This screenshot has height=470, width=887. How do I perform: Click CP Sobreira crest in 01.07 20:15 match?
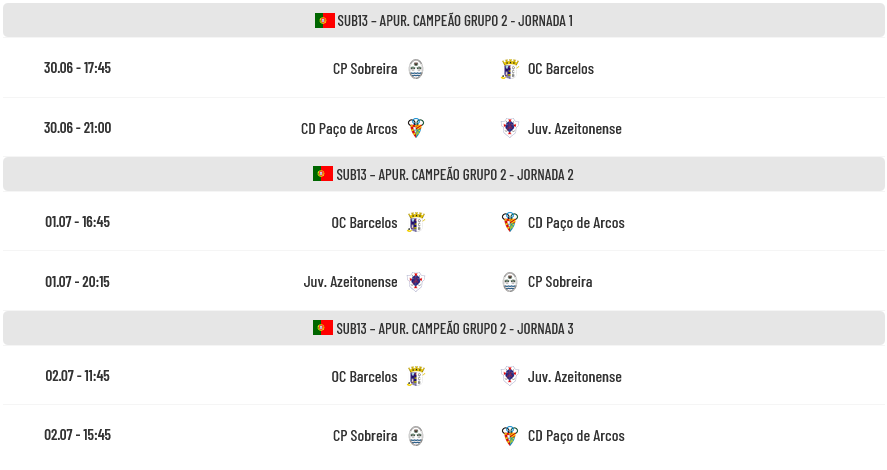[x=510, y=282]
